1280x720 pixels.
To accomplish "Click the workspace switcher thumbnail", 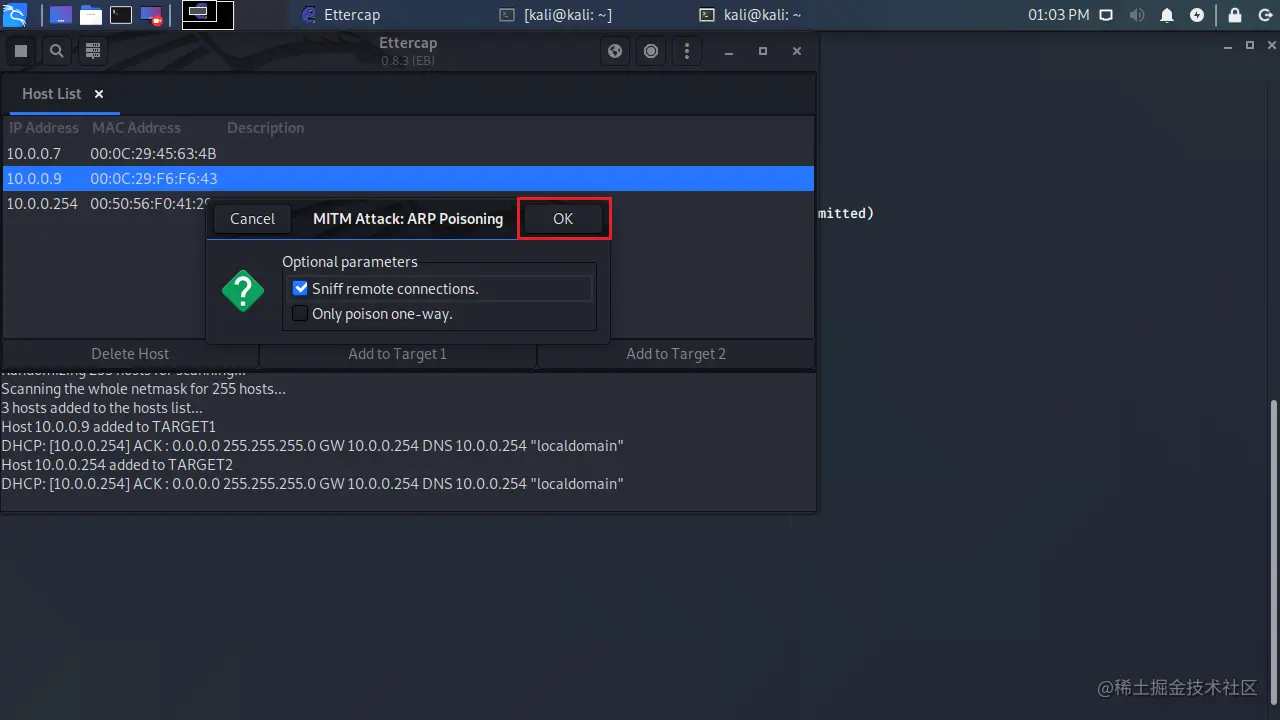I will click(208, 15).
